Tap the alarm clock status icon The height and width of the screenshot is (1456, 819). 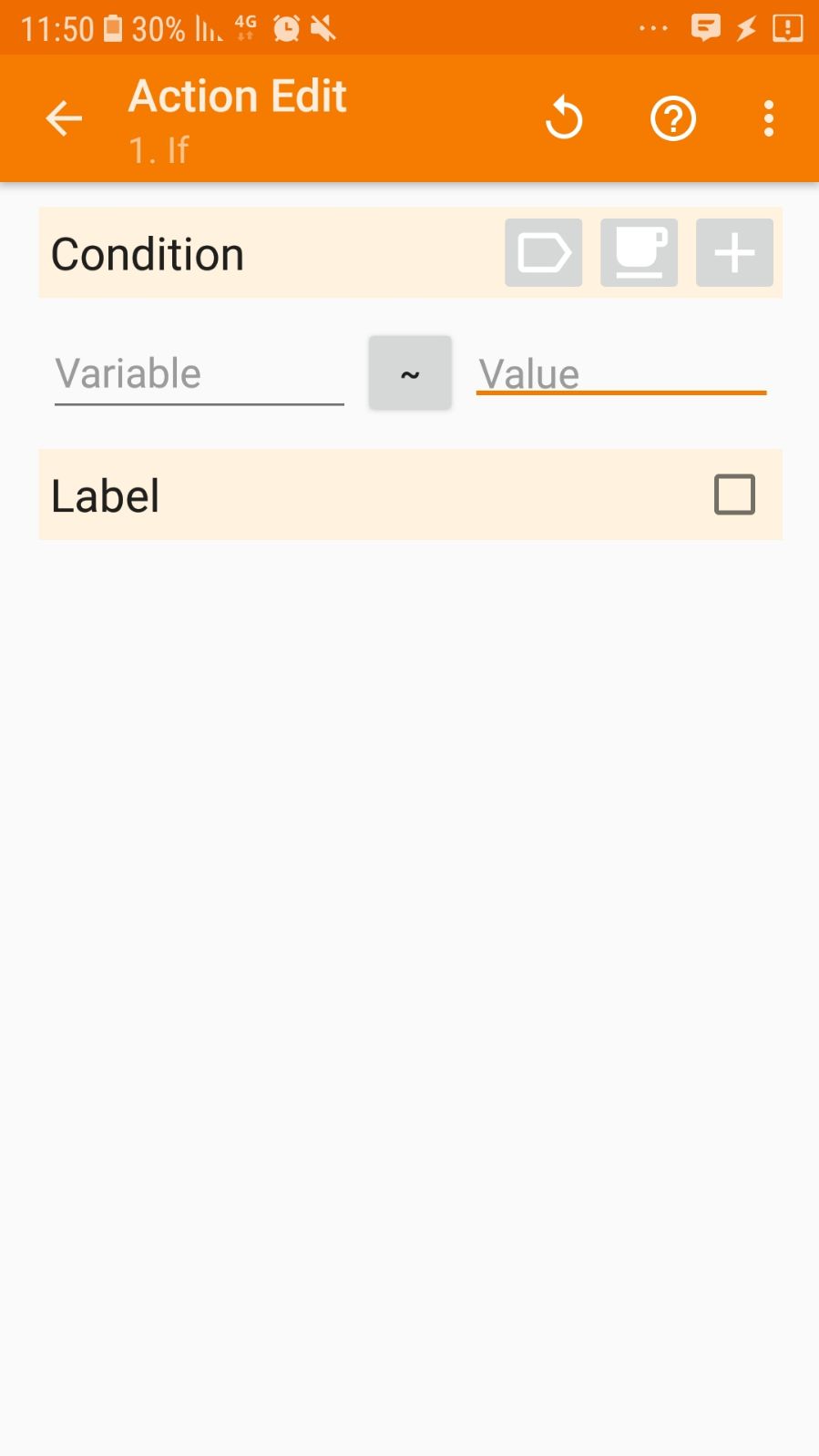click(287, 29)
